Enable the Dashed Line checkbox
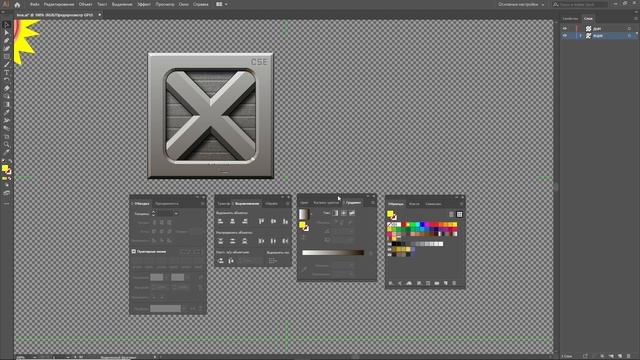 pos(134,251)
